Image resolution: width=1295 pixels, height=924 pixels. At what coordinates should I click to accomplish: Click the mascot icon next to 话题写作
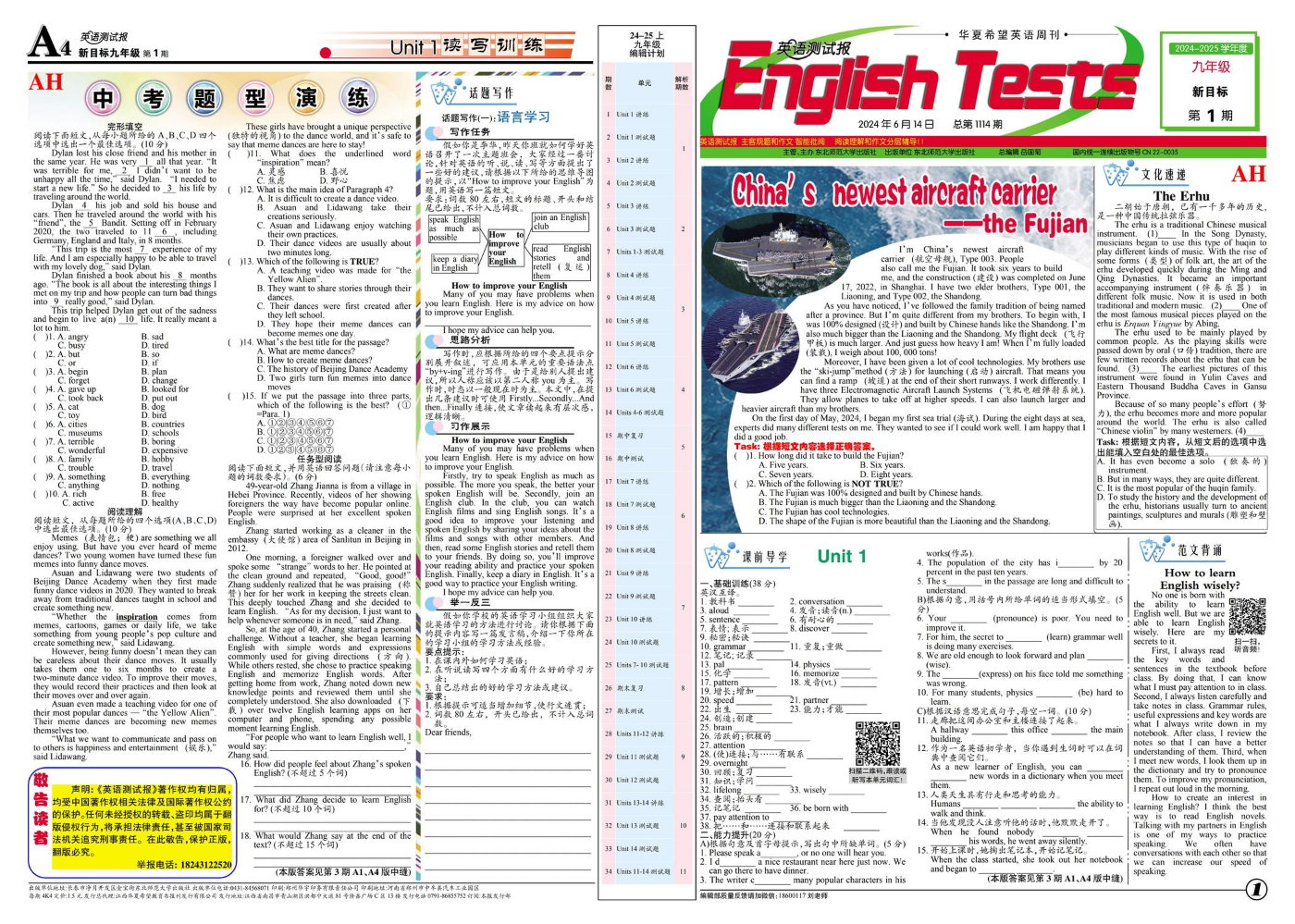(x=445, y=92)
